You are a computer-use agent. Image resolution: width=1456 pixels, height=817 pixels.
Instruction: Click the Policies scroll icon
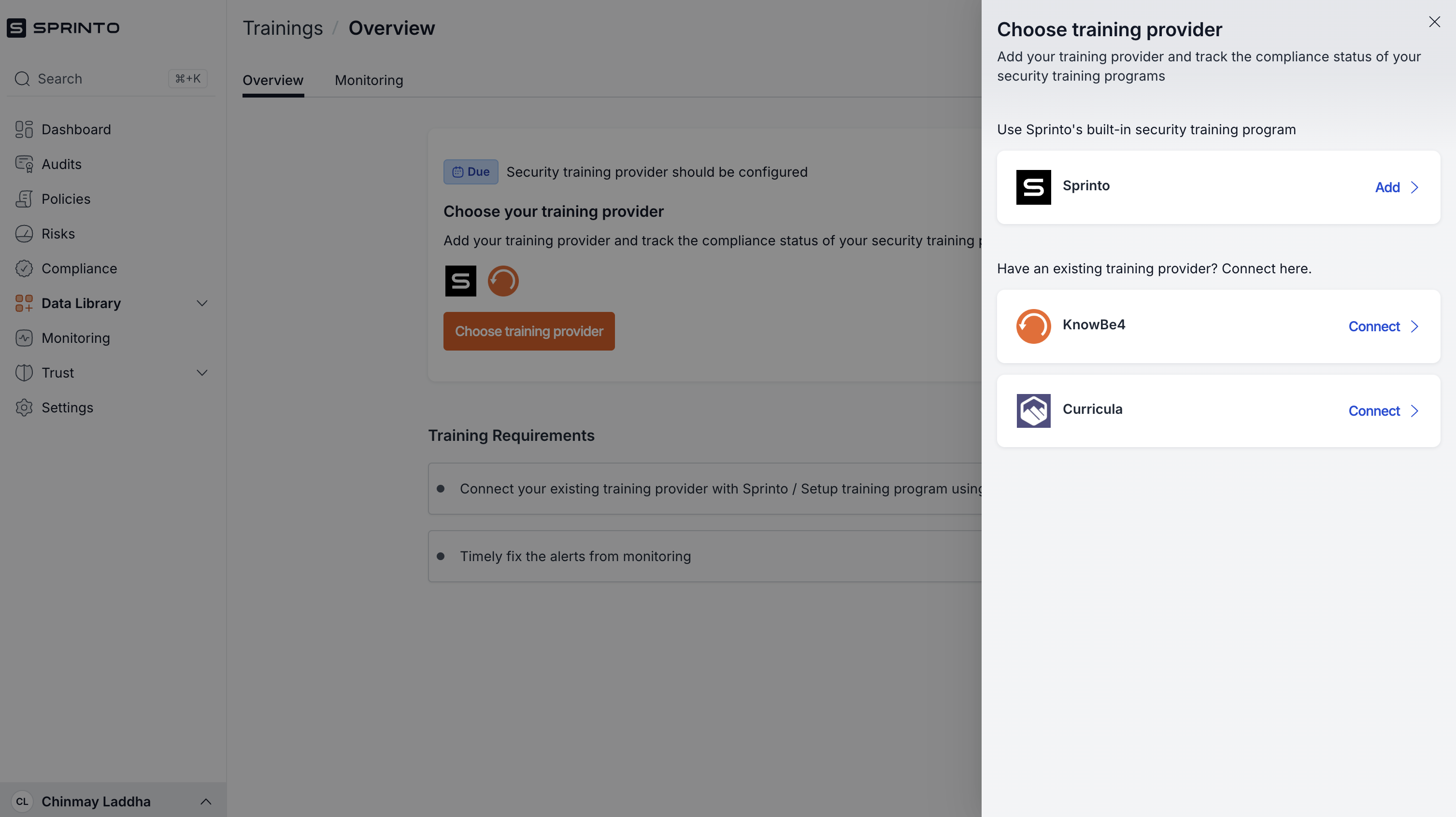pyautogui.click(x=24, y=199)
